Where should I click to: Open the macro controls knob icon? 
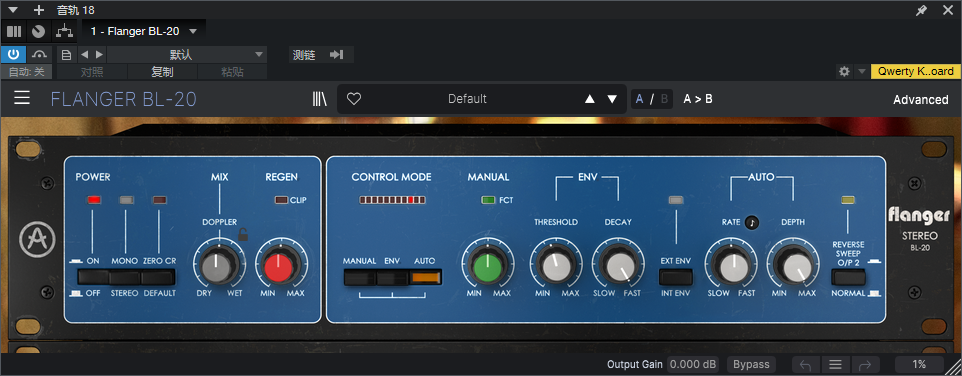click(x=39, y=31)
